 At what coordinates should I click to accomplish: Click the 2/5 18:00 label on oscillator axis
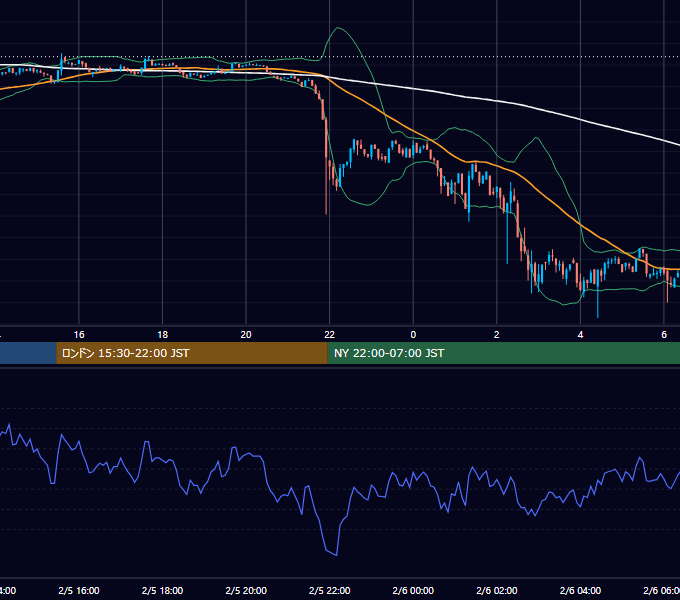(163, 590)
